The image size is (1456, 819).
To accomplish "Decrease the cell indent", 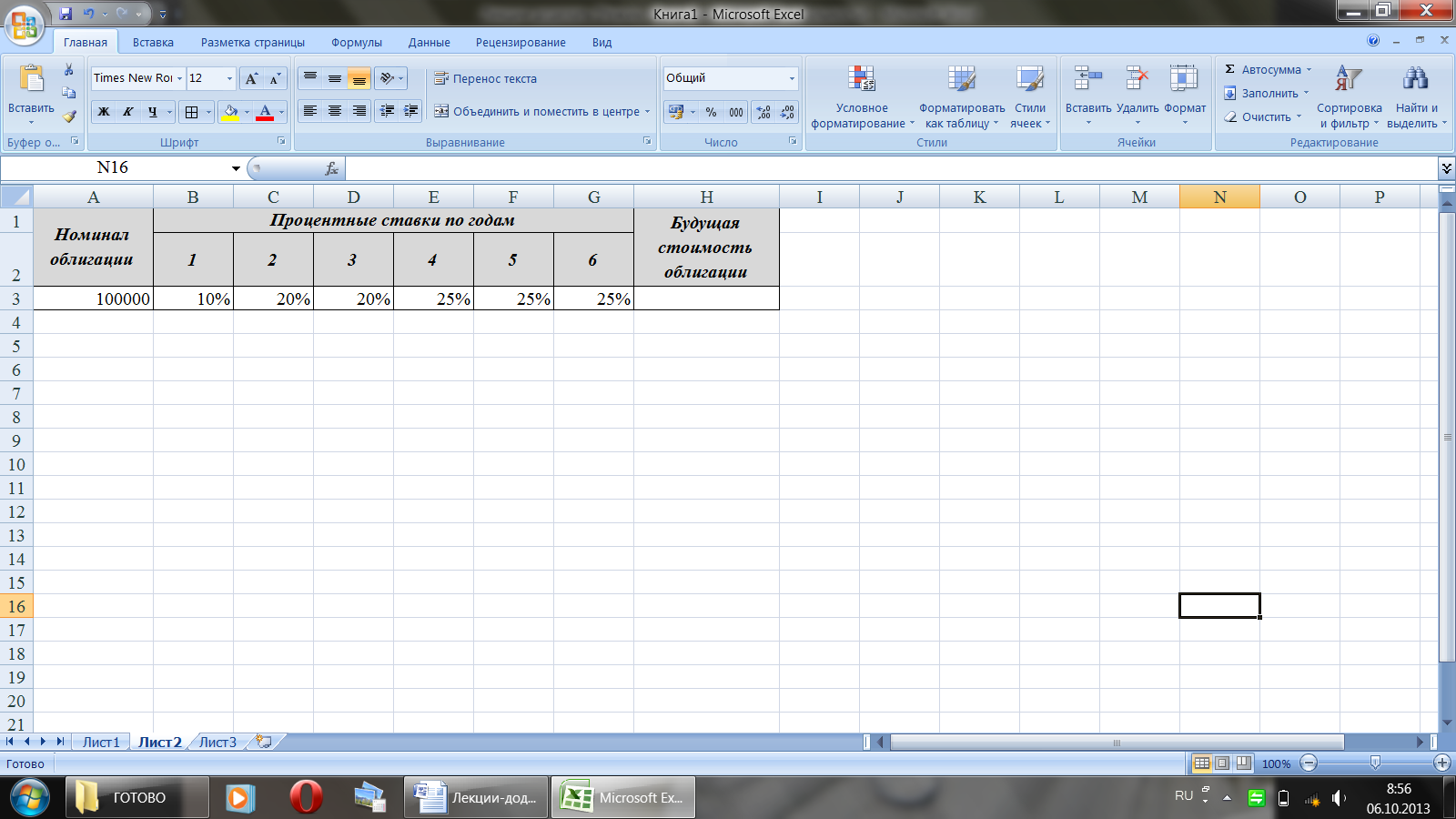I will point(387,111).
